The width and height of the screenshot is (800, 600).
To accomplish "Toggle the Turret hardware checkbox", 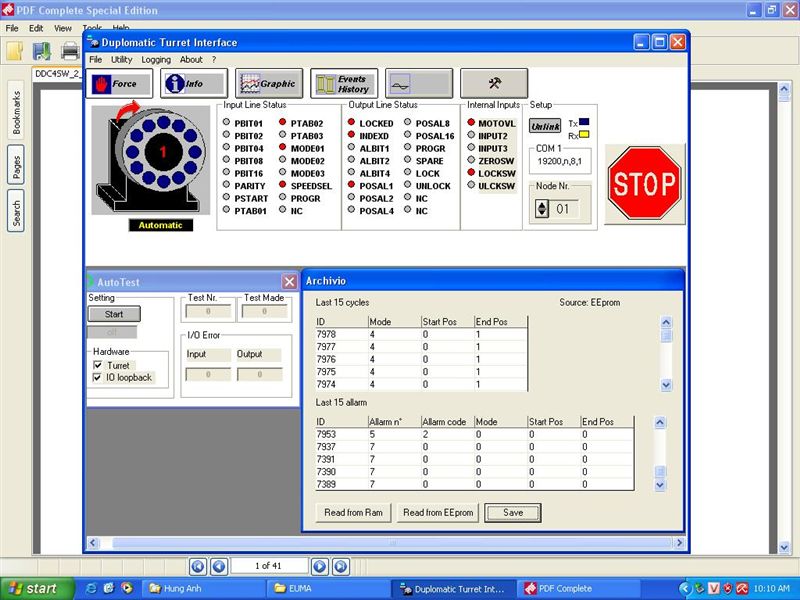I will click(x=98, y=366).
